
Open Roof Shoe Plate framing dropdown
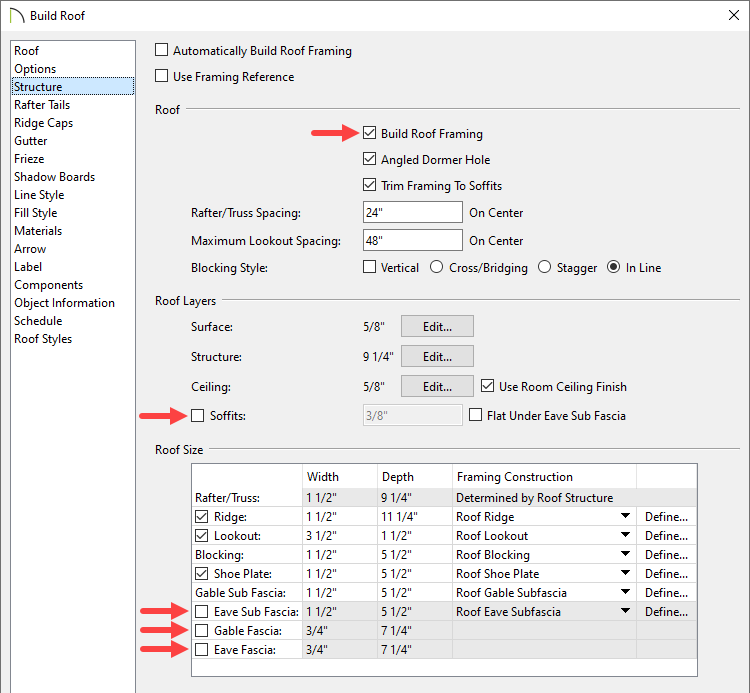625,573
